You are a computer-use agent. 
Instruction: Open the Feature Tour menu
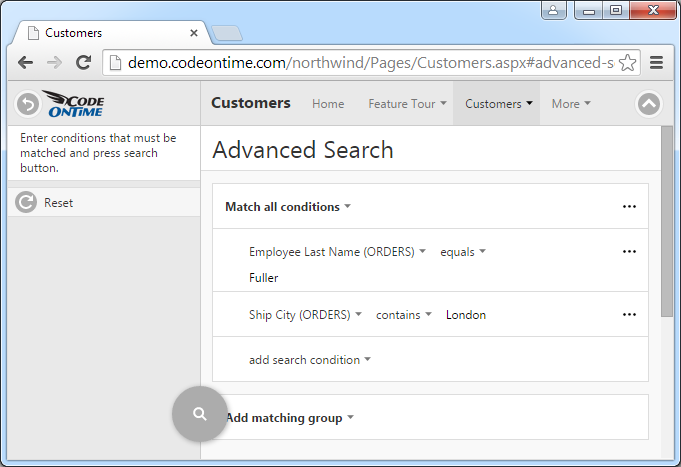pyautogui.click(x=407, y=104)
